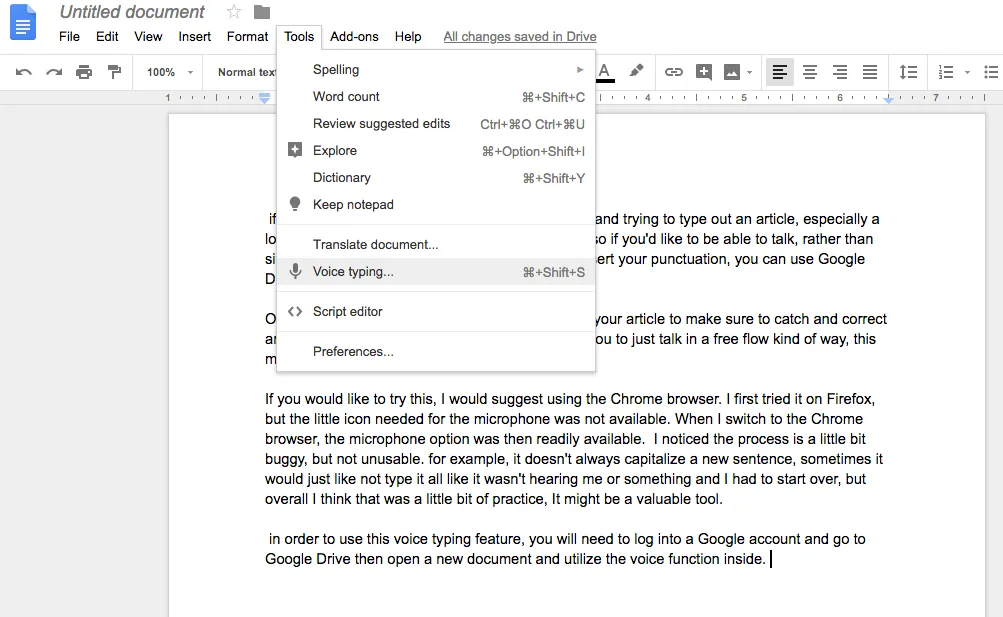Click the Google Docs home icon
This screenshot has width=1003, height=617.
tap(23, 22)
